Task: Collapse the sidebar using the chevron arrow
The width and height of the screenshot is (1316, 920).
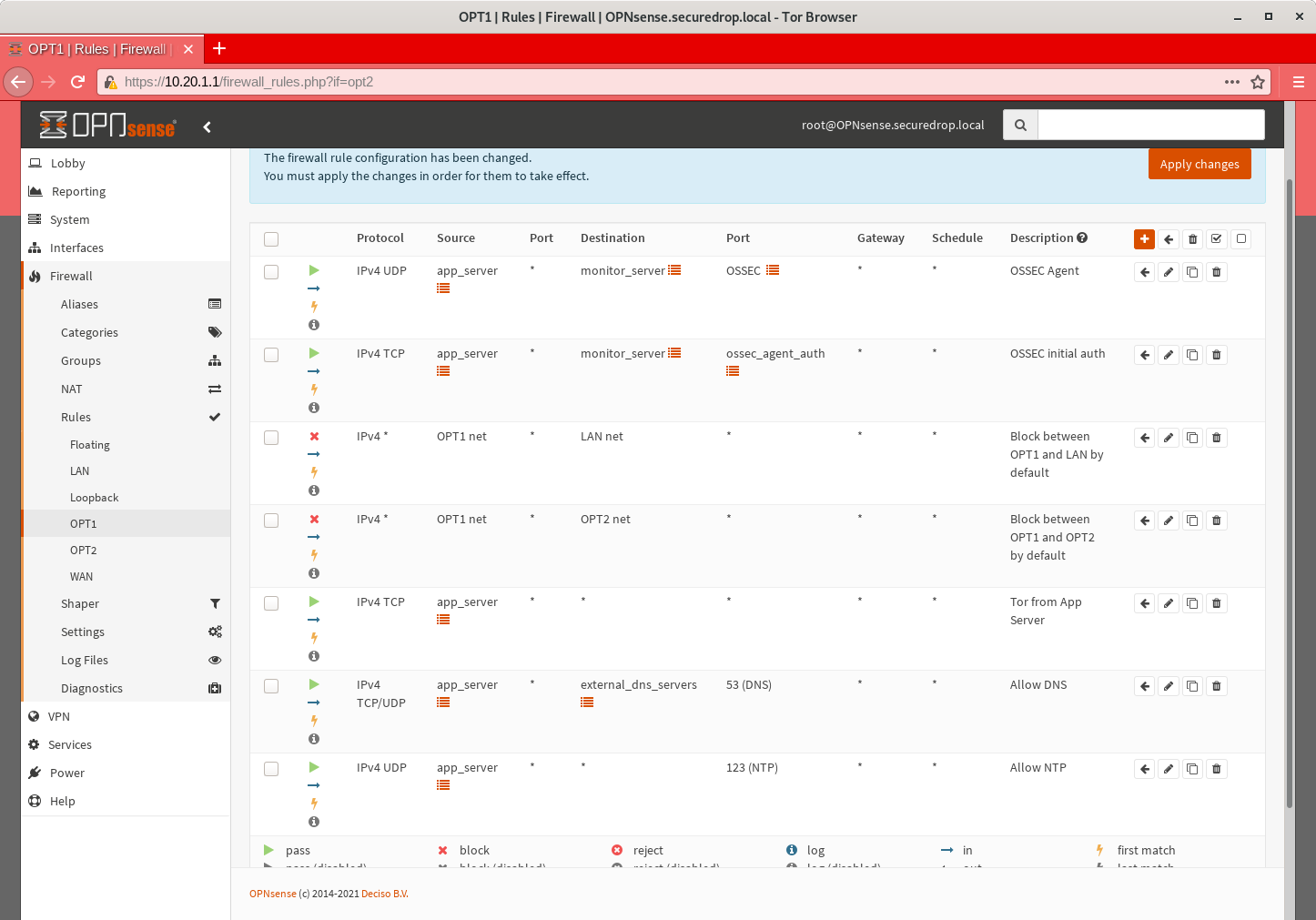Action: click(207, 126)
